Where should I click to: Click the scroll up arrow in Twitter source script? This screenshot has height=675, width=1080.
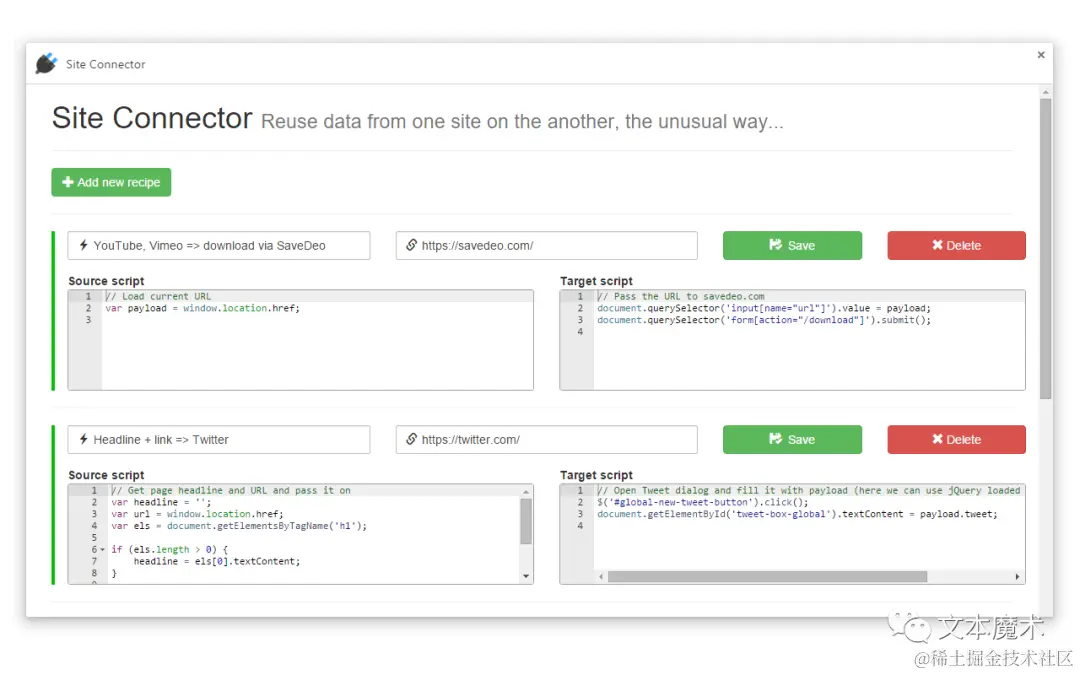[526, 492]
